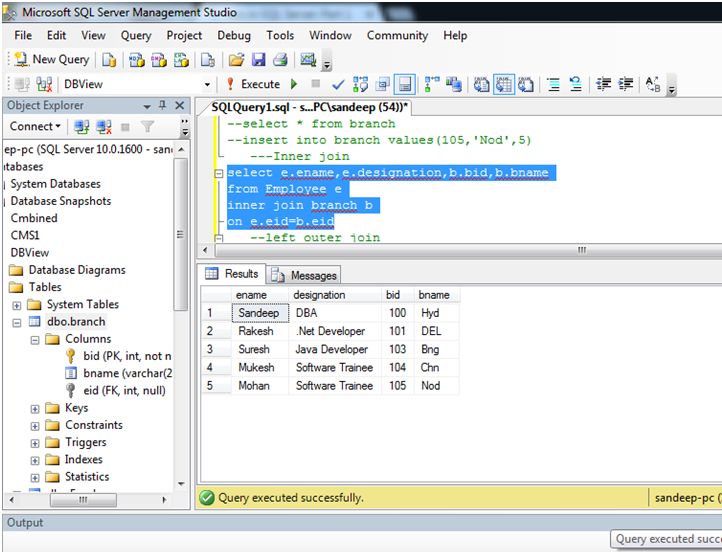
Task: Parse query with the blue checkmark icon
Action: (x=338, y=85)
